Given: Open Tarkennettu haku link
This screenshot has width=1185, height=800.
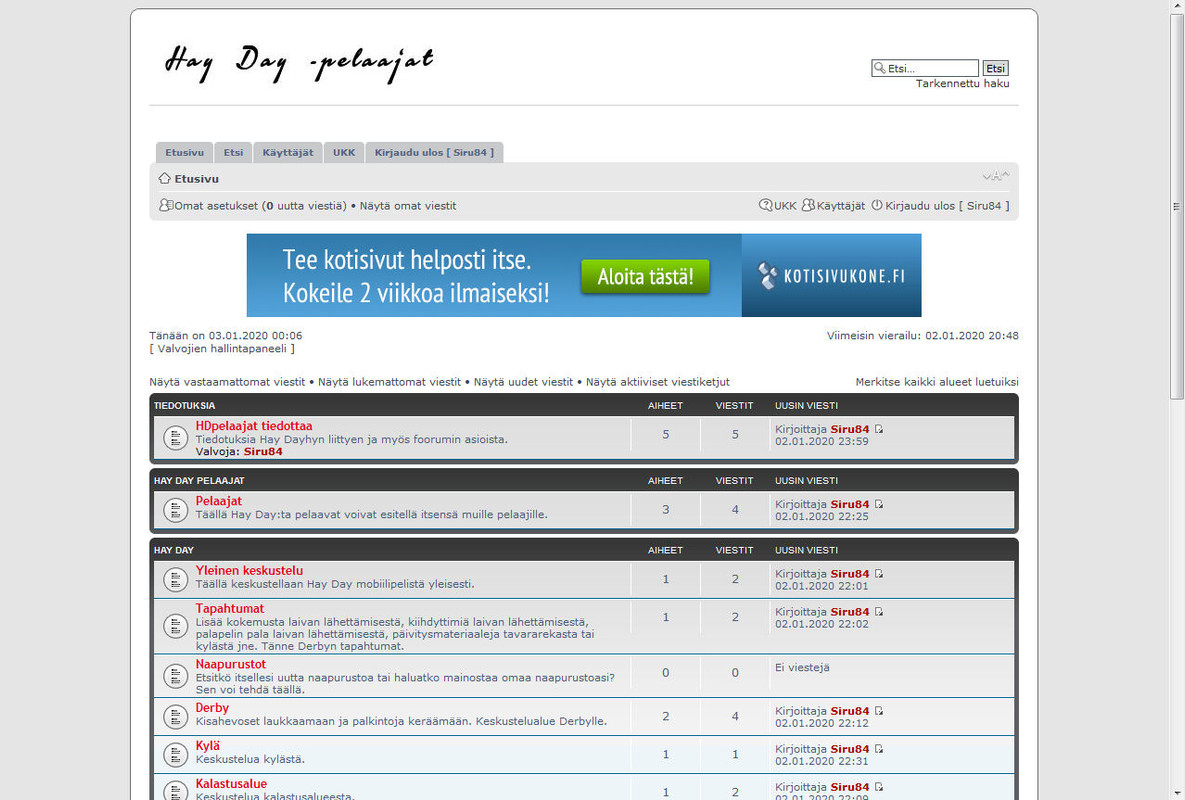Looking at the screenshot, I should pos(962,83).
